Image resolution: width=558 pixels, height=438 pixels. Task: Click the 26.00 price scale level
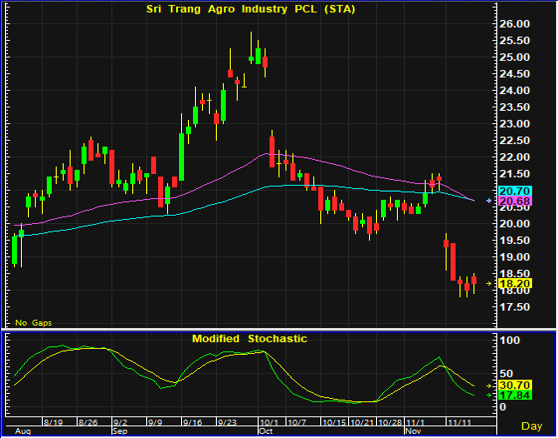(515, 24)
